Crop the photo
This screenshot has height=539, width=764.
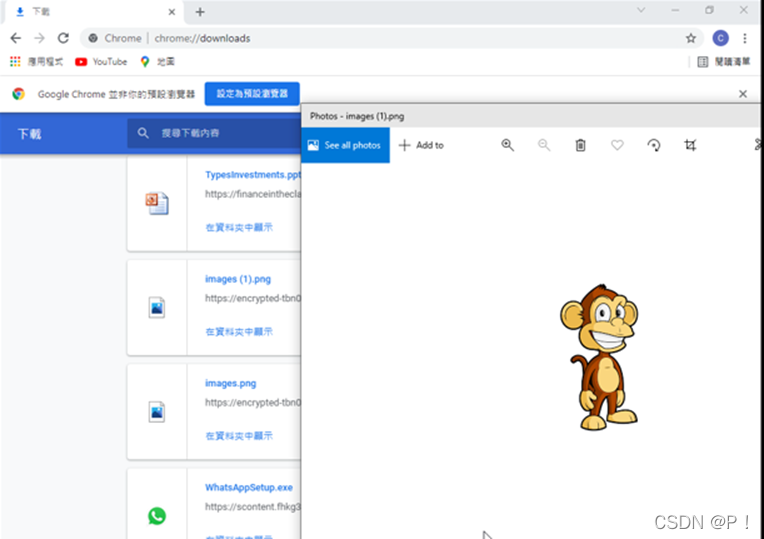(690, 145)
